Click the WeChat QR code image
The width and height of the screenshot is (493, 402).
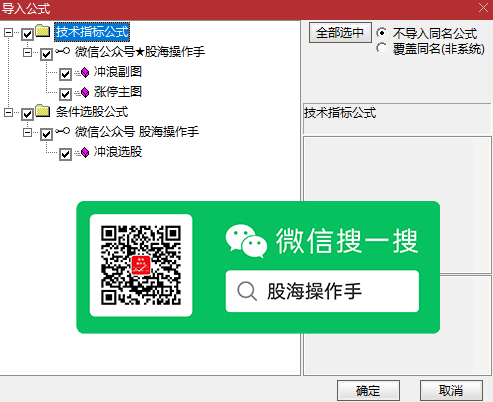coord(141,265)
